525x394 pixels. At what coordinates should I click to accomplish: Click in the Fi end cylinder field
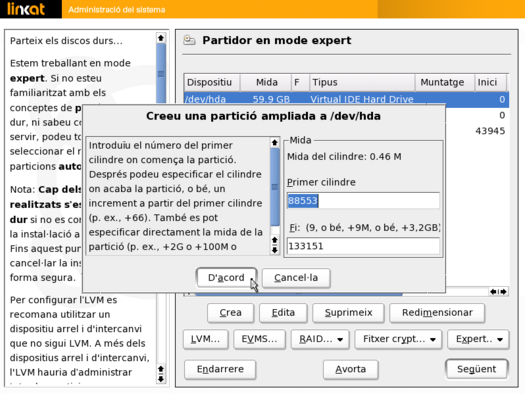[x=363, y=246]
